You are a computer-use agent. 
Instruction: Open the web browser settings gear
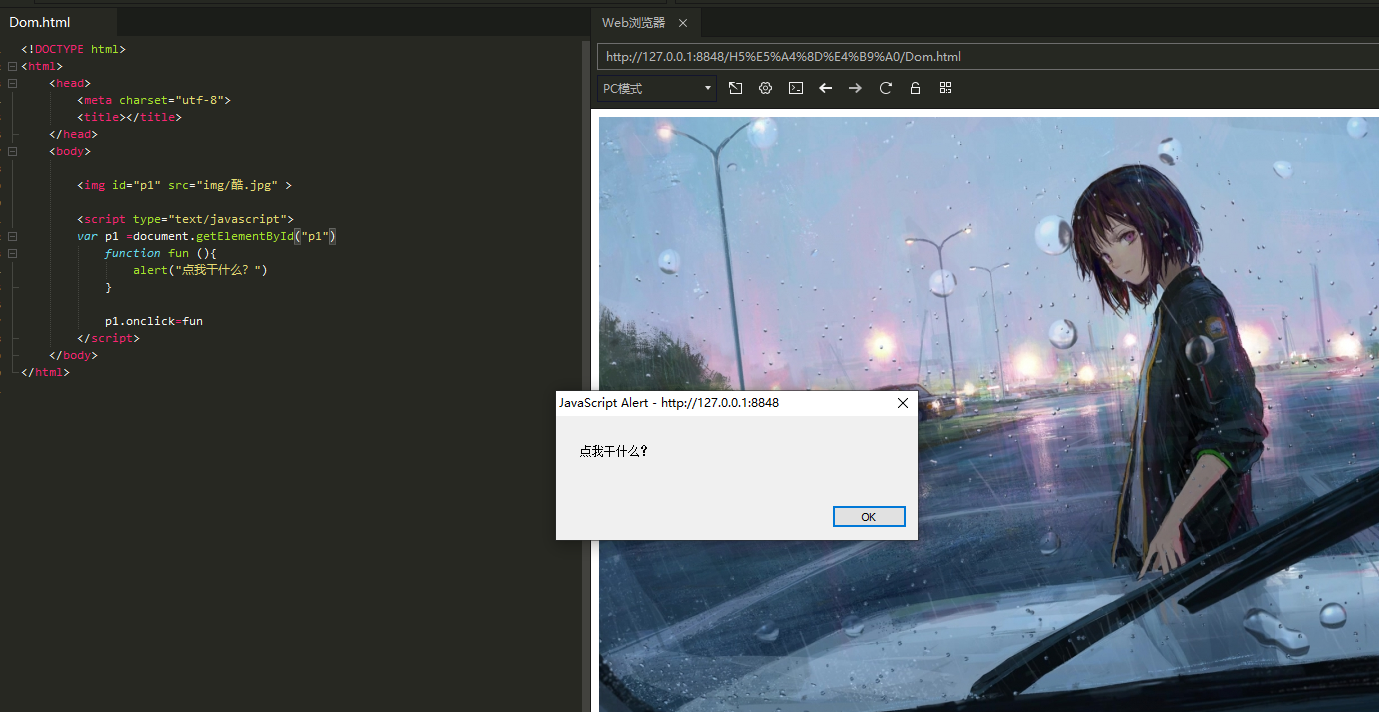(765, 88)
